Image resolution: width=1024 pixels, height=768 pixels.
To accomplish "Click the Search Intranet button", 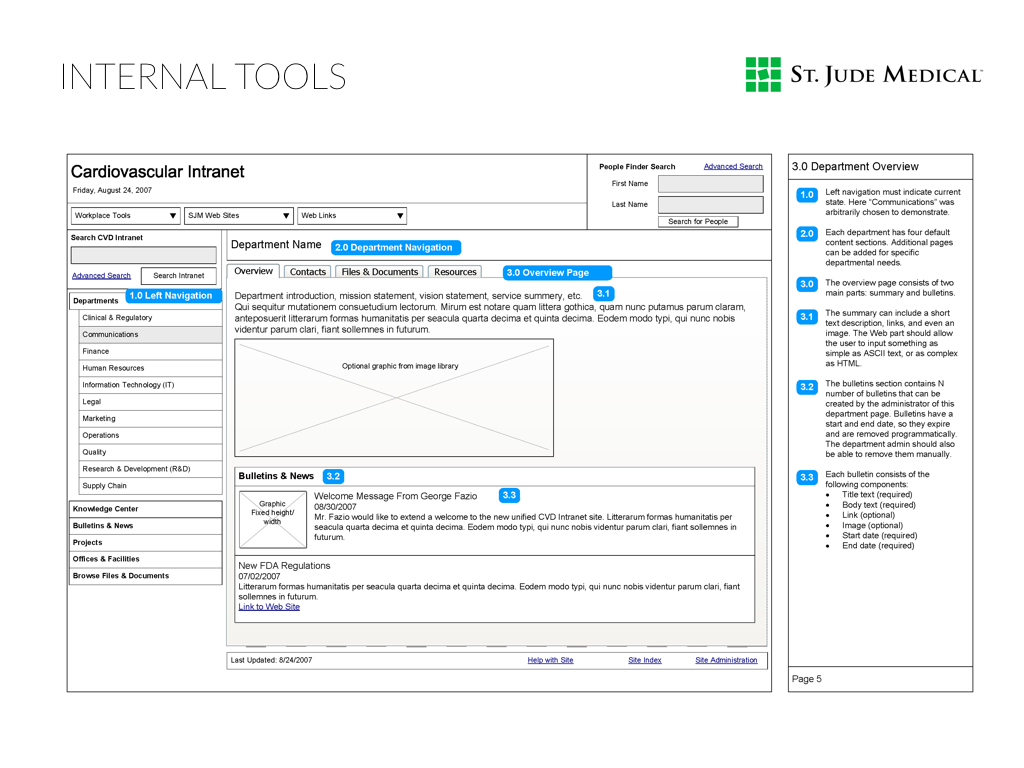I will point(178,276).
